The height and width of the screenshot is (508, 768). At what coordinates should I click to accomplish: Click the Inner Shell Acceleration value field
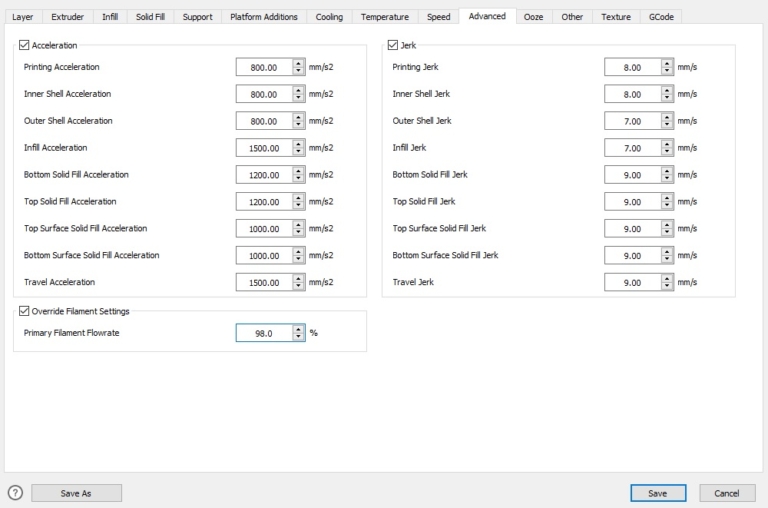(x=263, y=94)
